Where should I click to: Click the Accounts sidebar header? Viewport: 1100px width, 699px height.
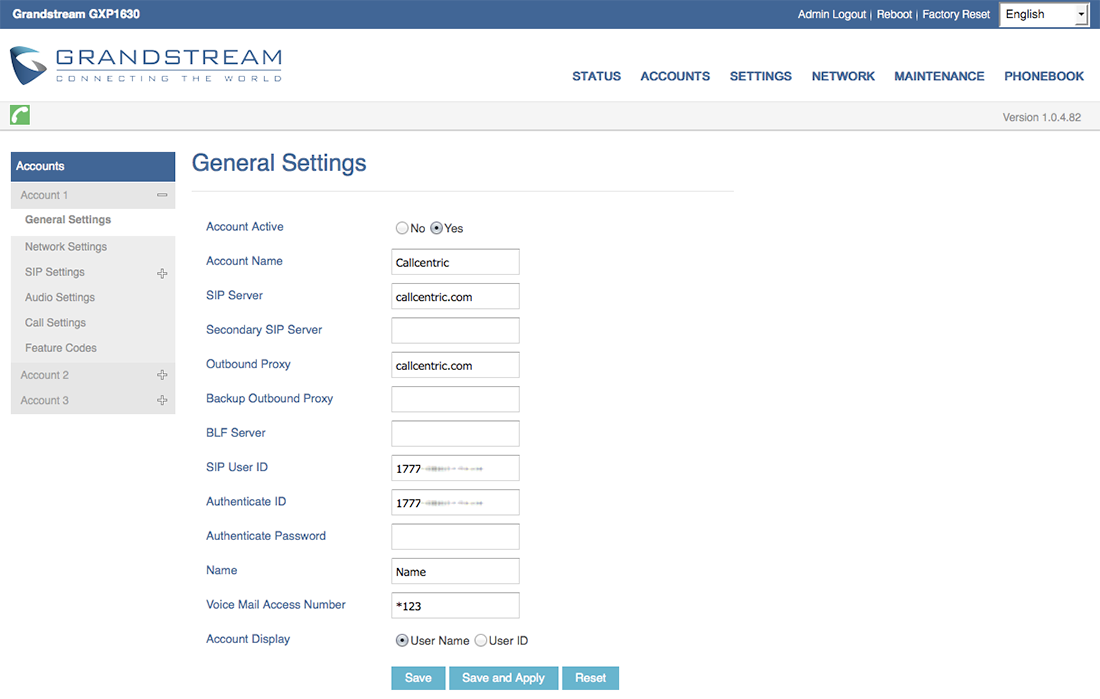coord(93,166)
